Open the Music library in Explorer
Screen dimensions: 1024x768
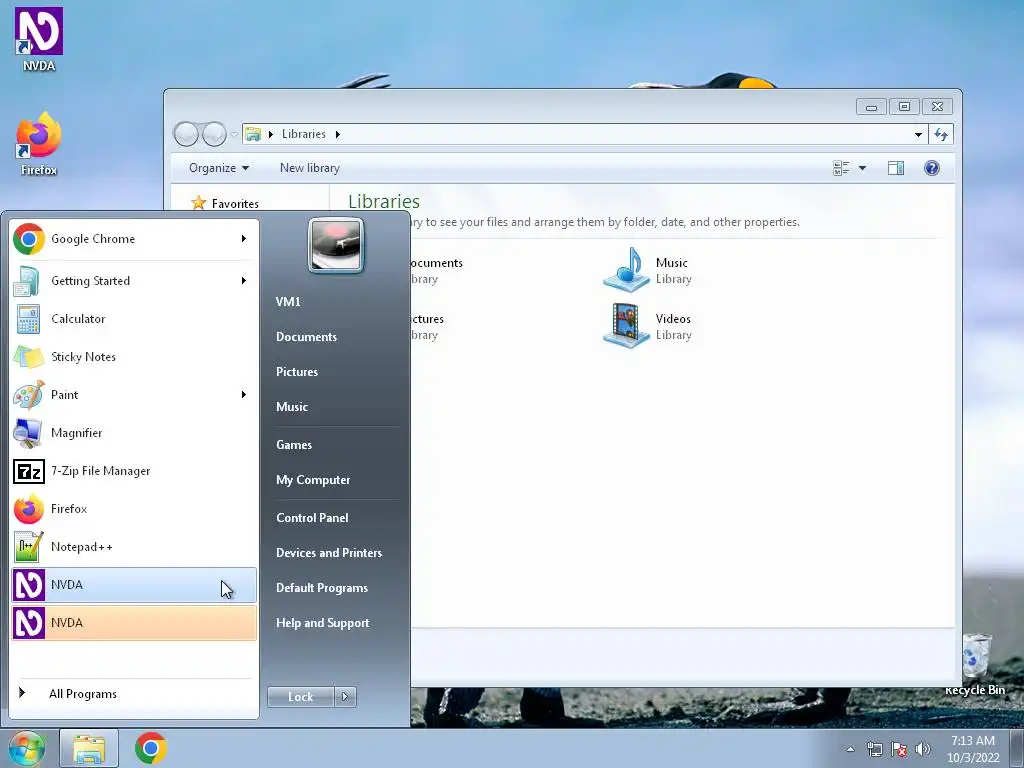pyautogui.click(x=647, y=270)
